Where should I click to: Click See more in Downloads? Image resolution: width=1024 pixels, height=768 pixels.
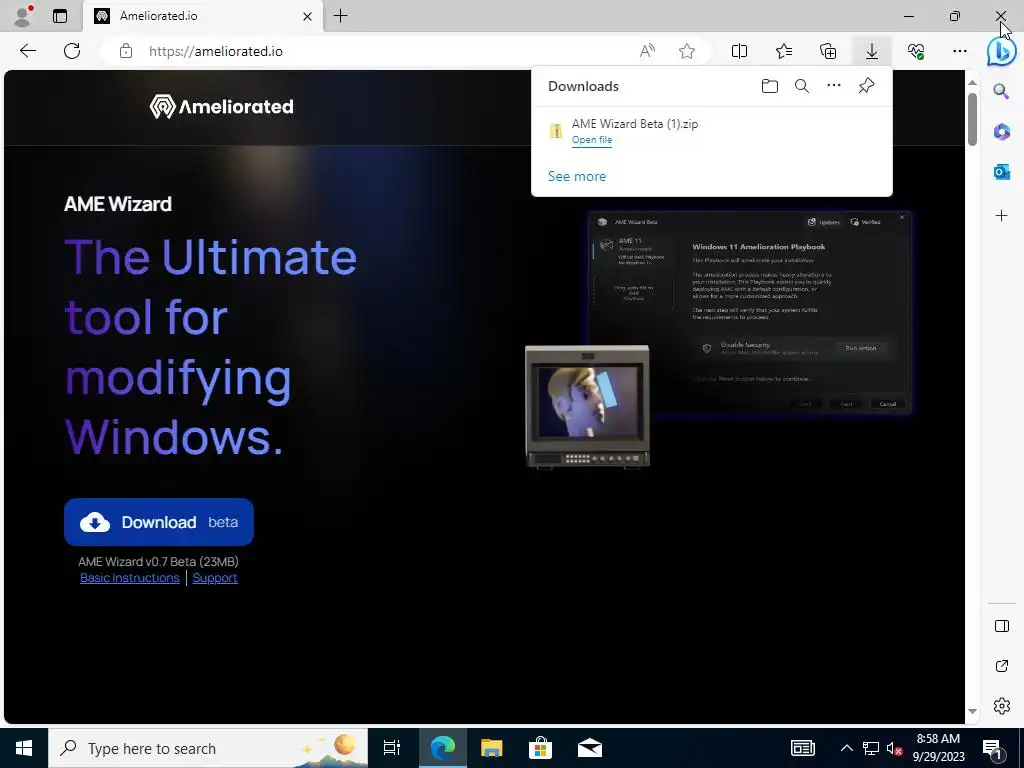pyautogui.click(x=577, y=176)
